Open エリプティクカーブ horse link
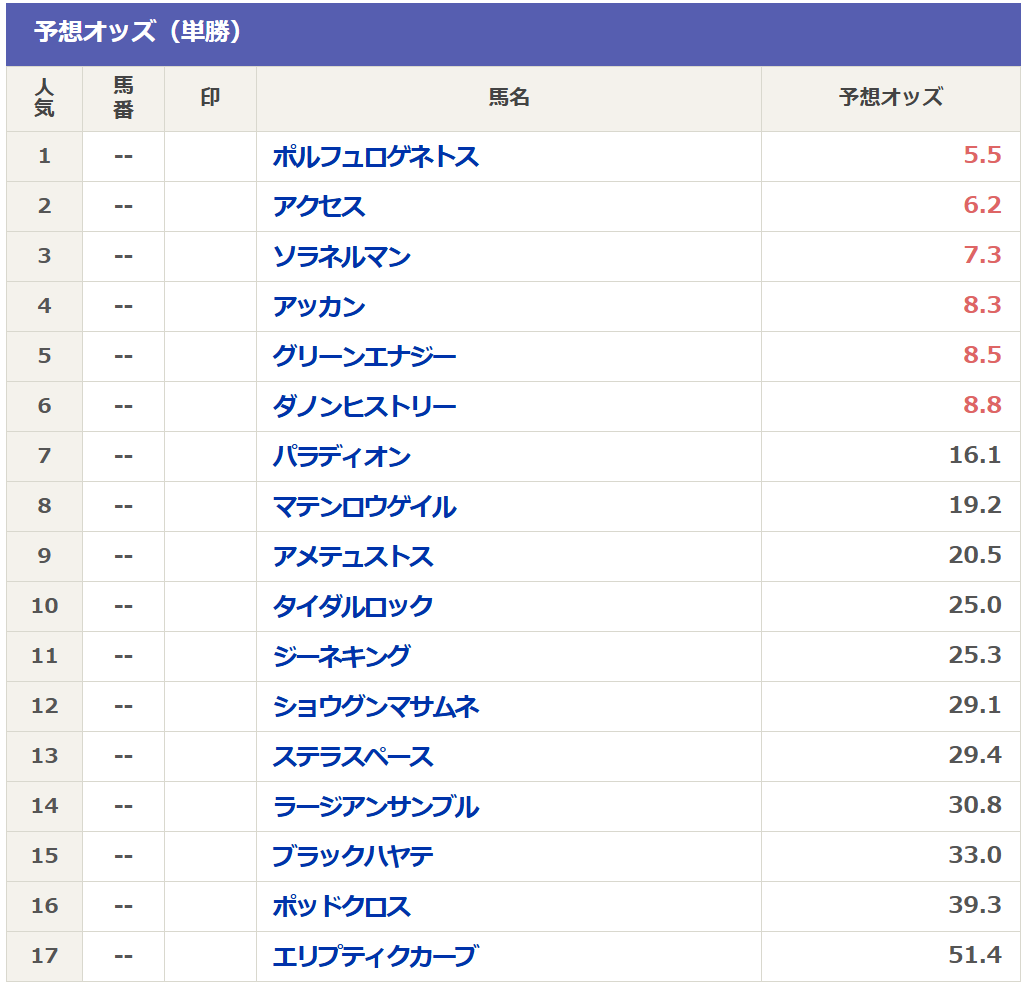The image size is (1026, 986). 374,957
